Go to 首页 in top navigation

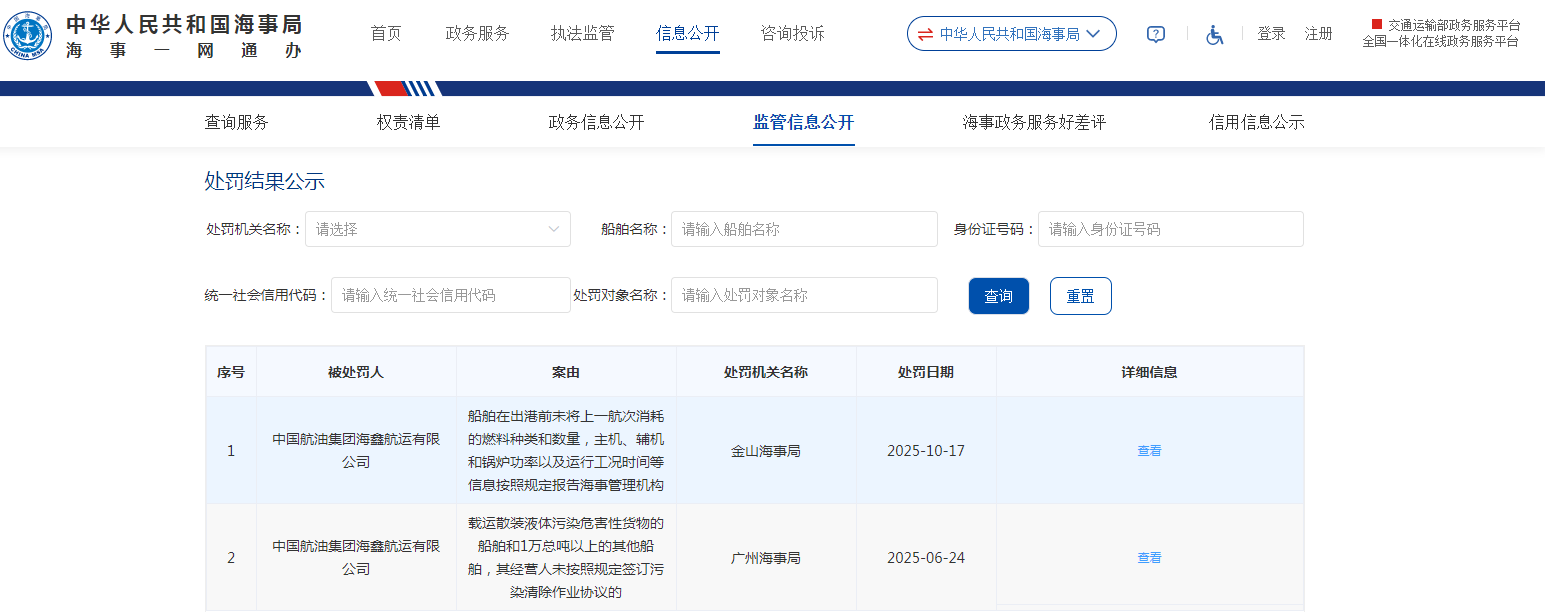386,34
